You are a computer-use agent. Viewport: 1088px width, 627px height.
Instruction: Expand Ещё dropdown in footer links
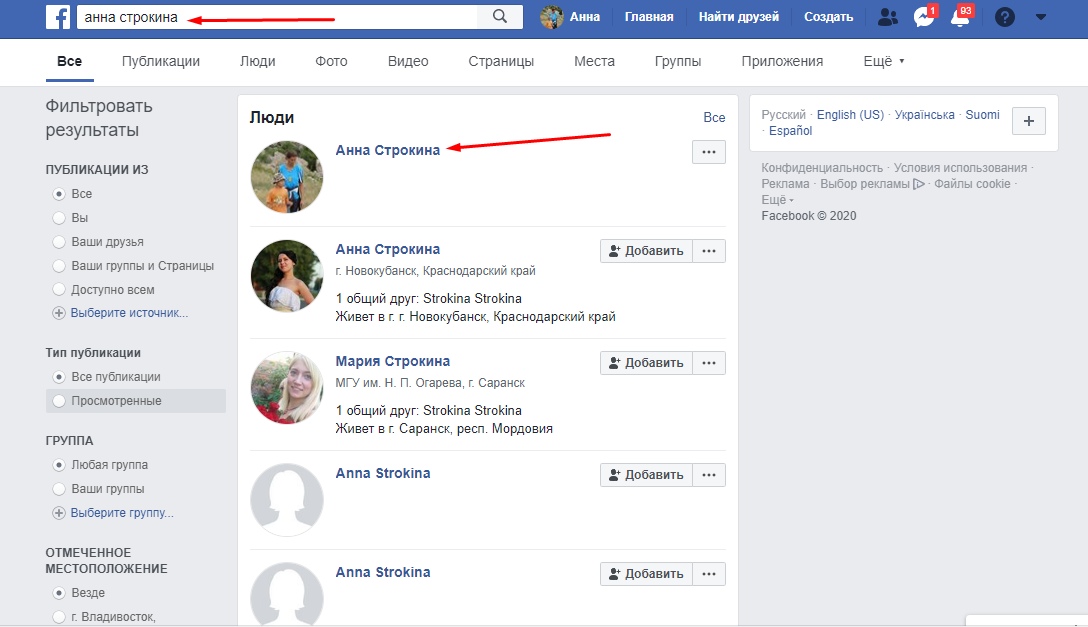pyautogui.click(x=777, y=200)
